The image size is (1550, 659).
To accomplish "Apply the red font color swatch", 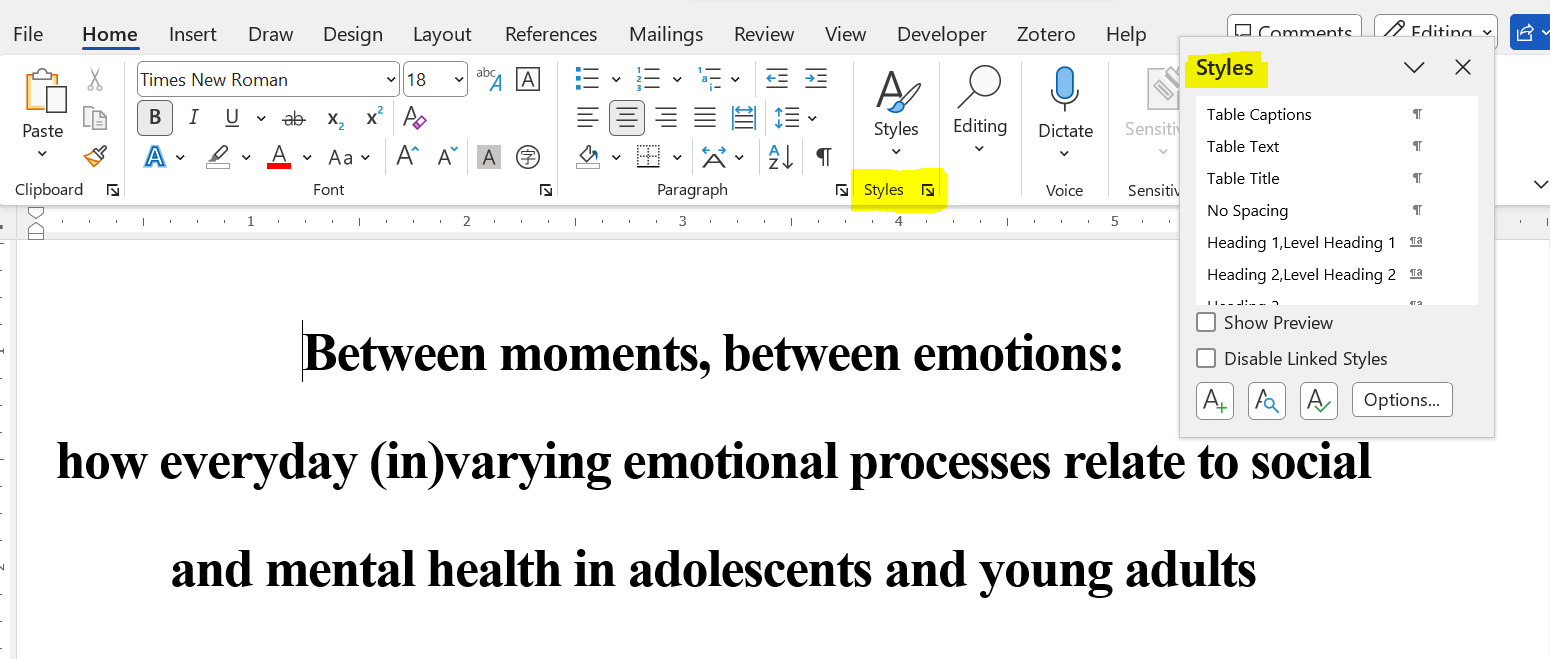I will 279,157.
